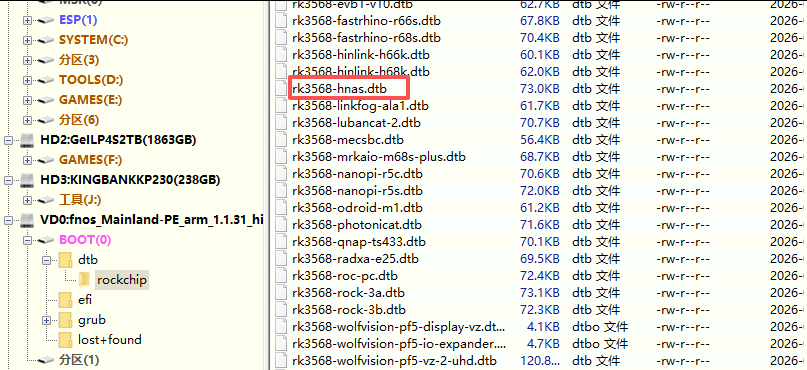
Task: Click the efi folder icon
Action: (x=65, y=300)
